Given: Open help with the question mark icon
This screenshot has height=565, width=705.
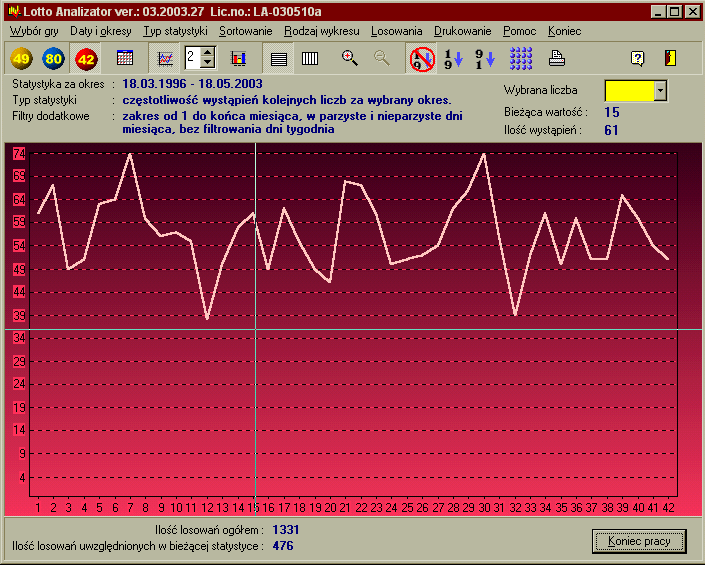Looking at the screenshot, I should click(638, 58).
